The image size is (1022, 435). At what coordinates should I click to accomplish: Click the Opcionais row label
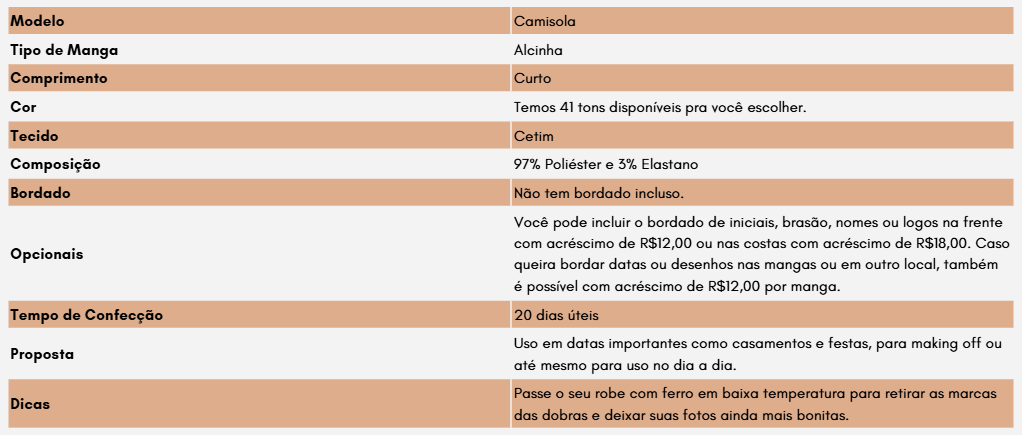click(46, 254)
